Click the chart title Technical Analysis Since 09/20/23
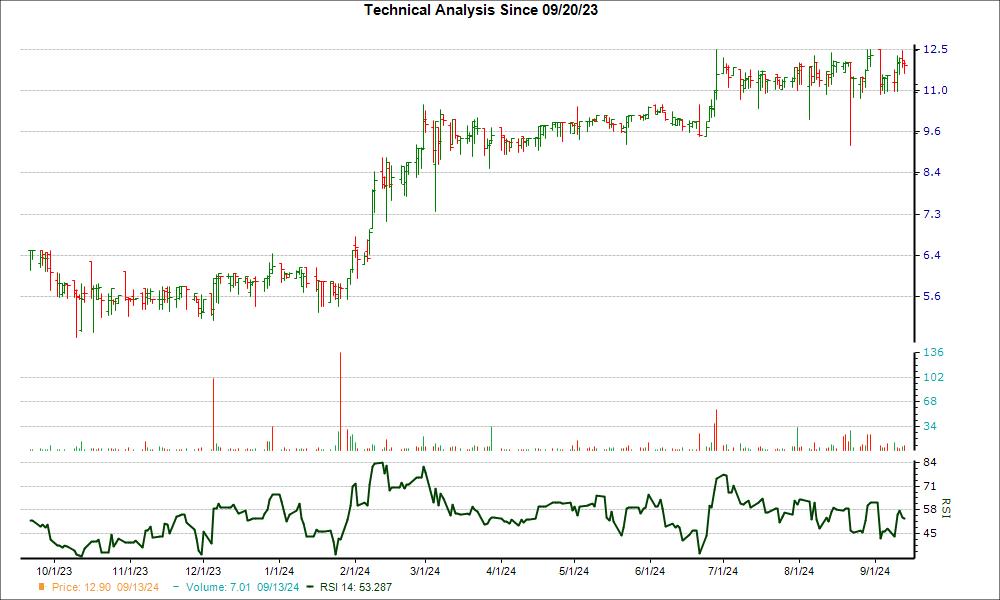Viewport: 1000px width, 600px height. pyautogui.click(x=481, y=10)
